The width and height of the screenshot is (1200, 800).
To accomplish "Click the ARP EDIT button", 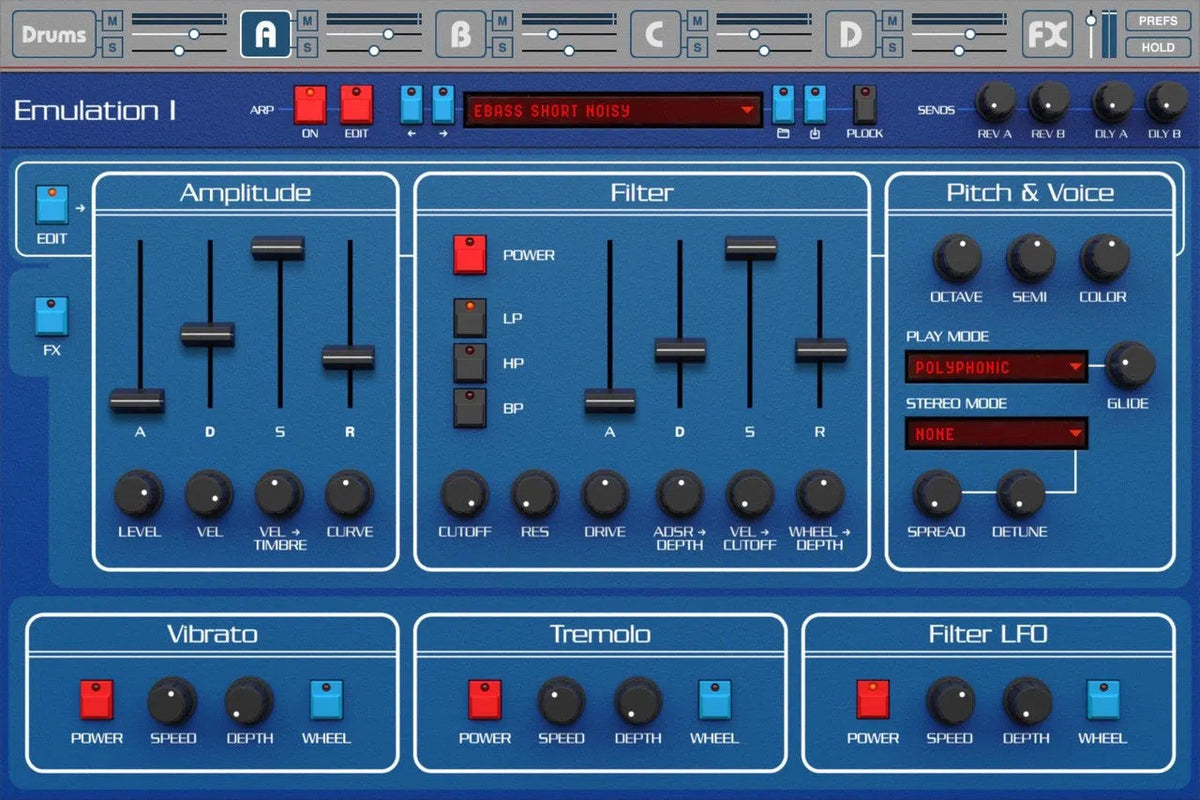I will pos(357,105).
